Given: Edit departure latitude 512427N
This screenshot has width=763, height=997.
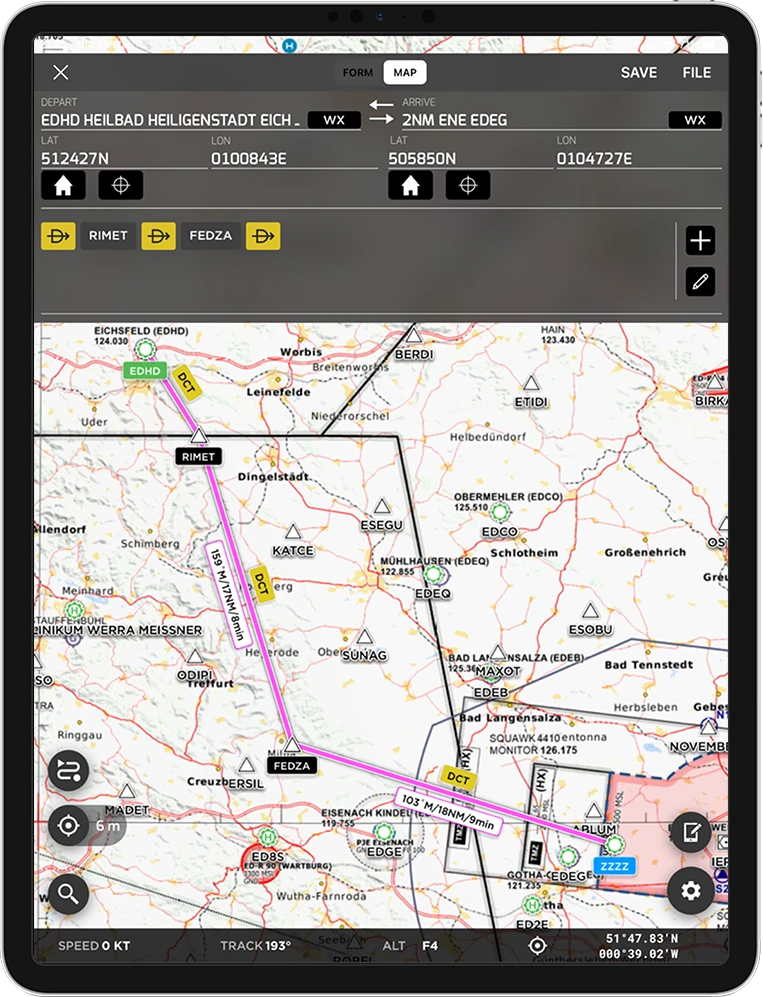Looking at the screenshot, I should (123, 158).
